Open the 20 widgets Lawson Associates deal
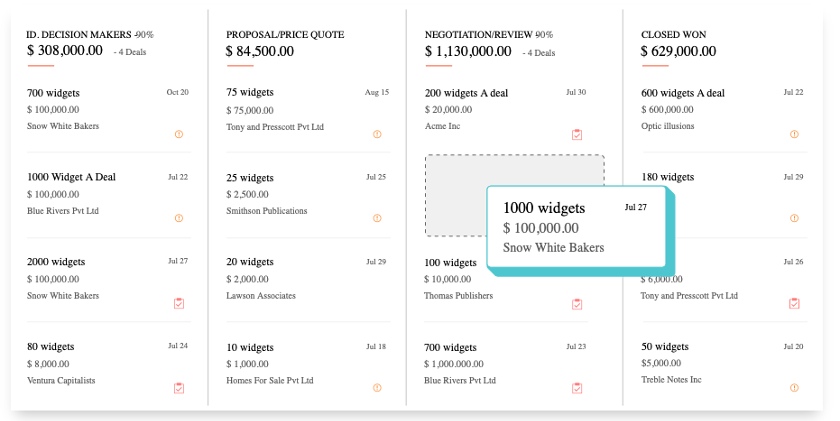The image size is (840, 421). (x=308, y=280)
